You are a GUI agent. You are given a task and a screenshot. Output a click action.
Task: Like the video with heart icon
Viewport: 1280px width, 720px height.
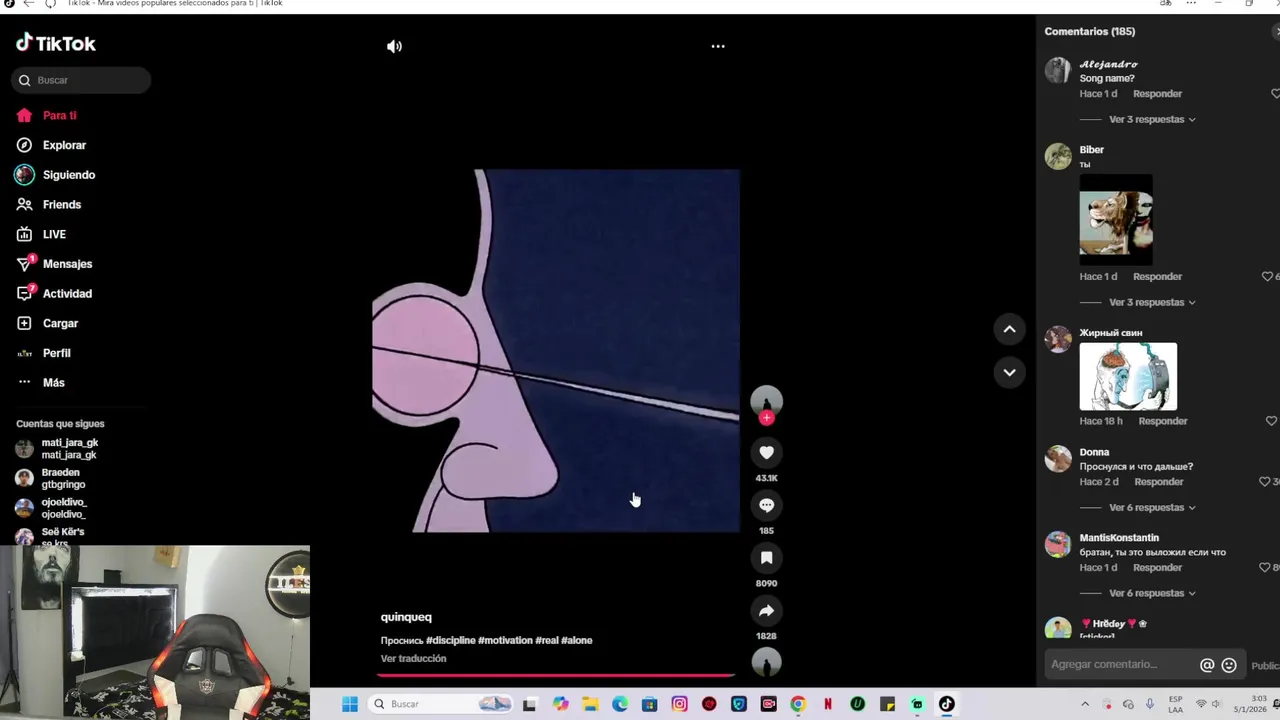point(767,453)
